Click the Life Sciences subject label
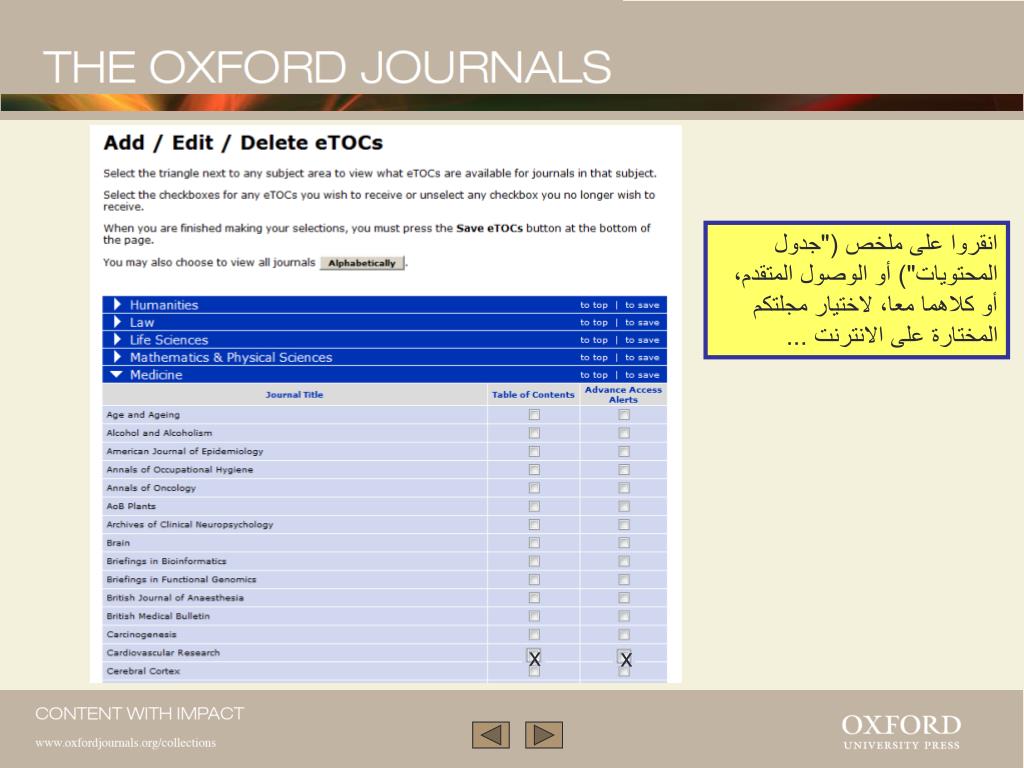The image size is (1024, 768). pyautogui.click(x=168, y=340)
